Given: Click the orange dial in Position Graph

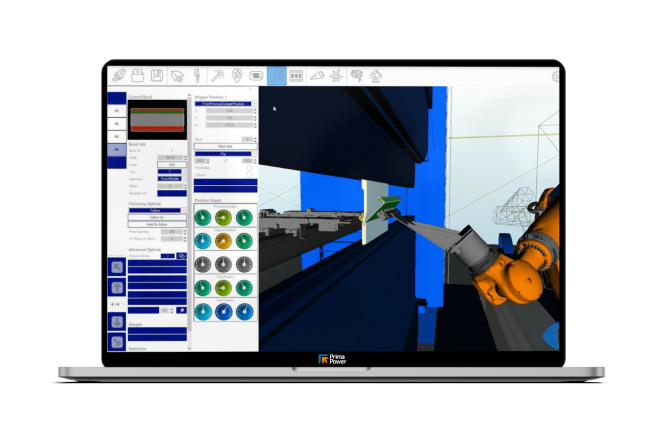Looking at the screenshot, I should [x=223, y=240].
